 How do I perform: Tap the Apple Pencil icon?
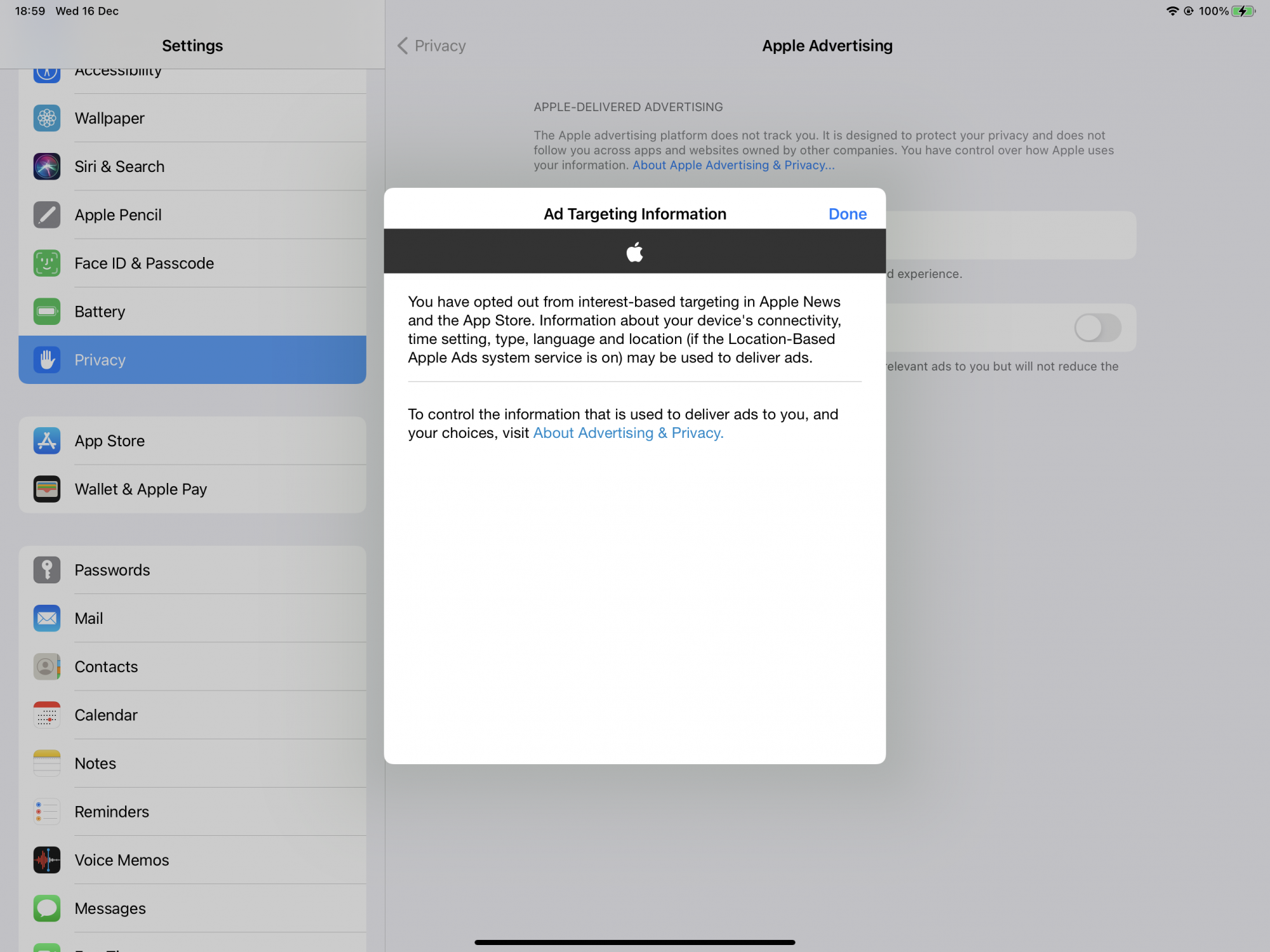tap(47, 215)
